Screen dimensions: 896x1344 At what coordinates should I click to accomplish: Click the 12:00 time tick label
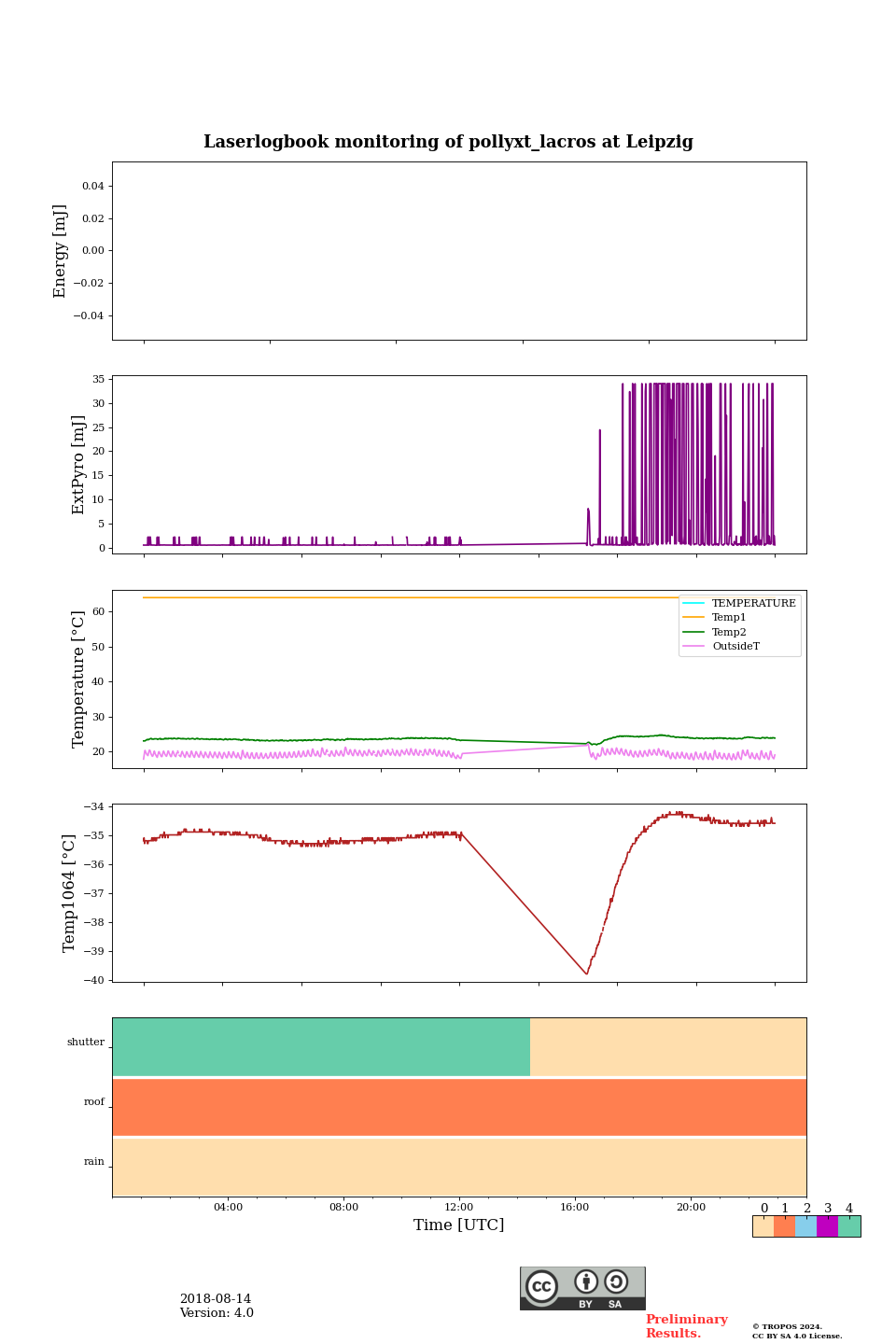point(459,1207)
